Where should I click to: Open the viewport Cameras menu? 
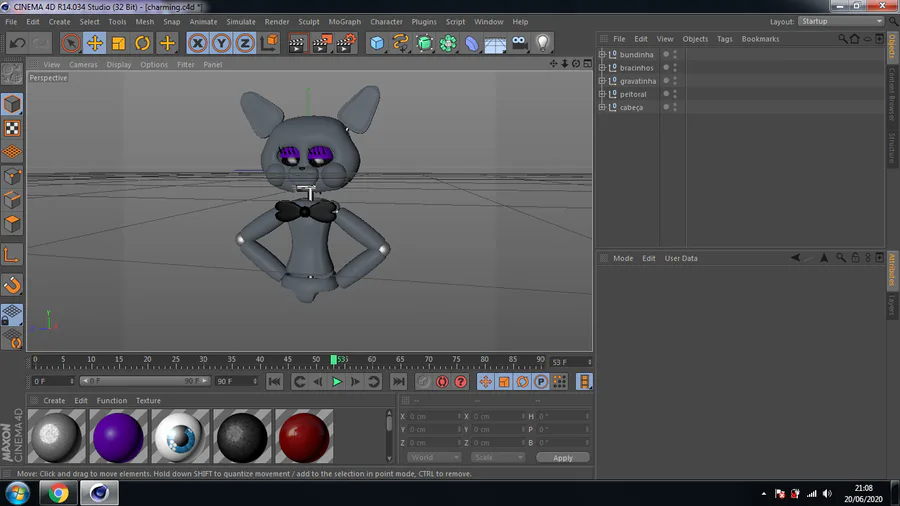(83, 65)
